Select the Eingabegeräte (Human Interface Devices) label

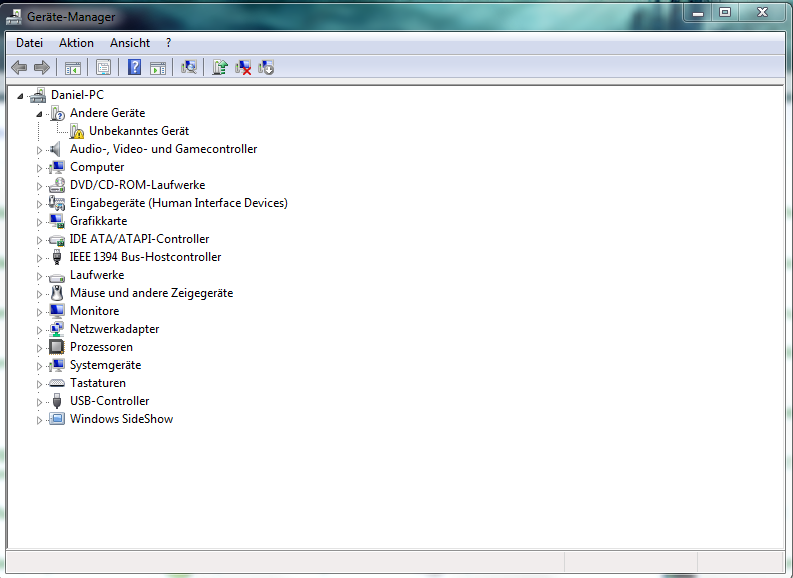pos(179,203)
